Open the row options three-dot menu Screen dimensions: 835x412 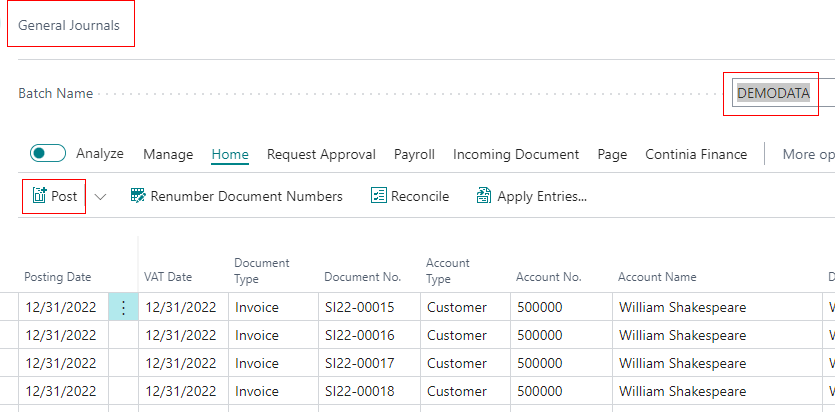point(123,307)
